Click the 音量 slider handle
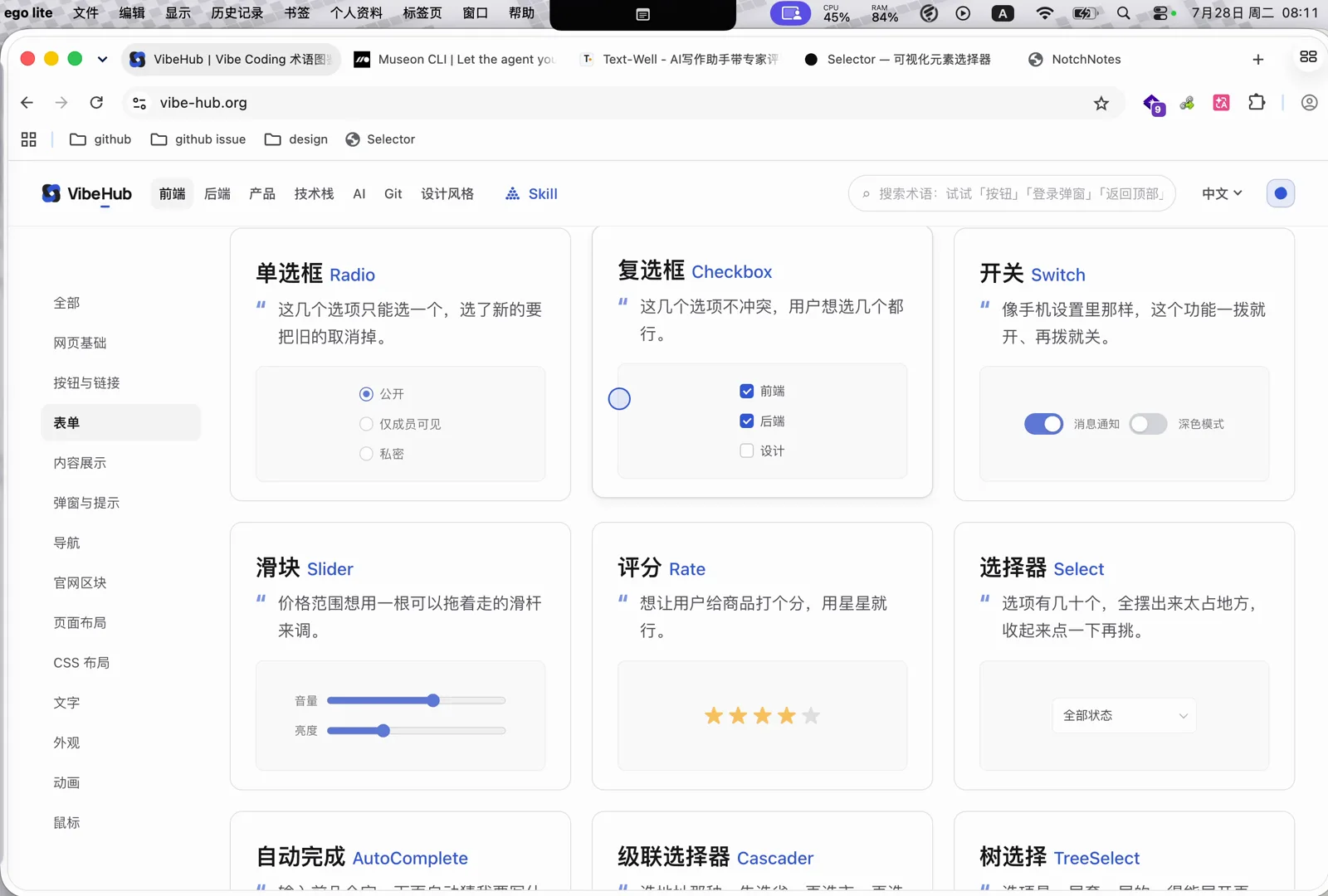This screenshot has height=896, width=1328. [x=433, y=700]
